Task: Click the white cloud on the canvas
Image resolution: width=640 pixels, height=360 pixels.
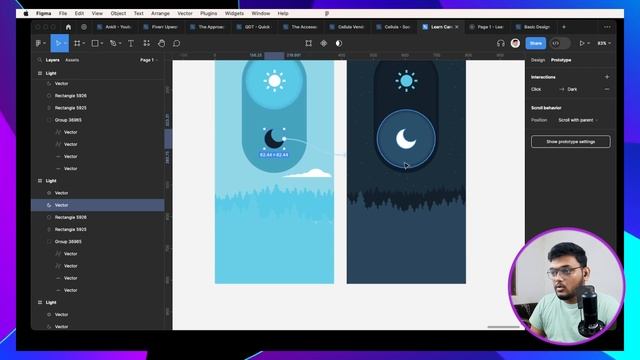Action: pyautogui.click(x=308, y=173)
